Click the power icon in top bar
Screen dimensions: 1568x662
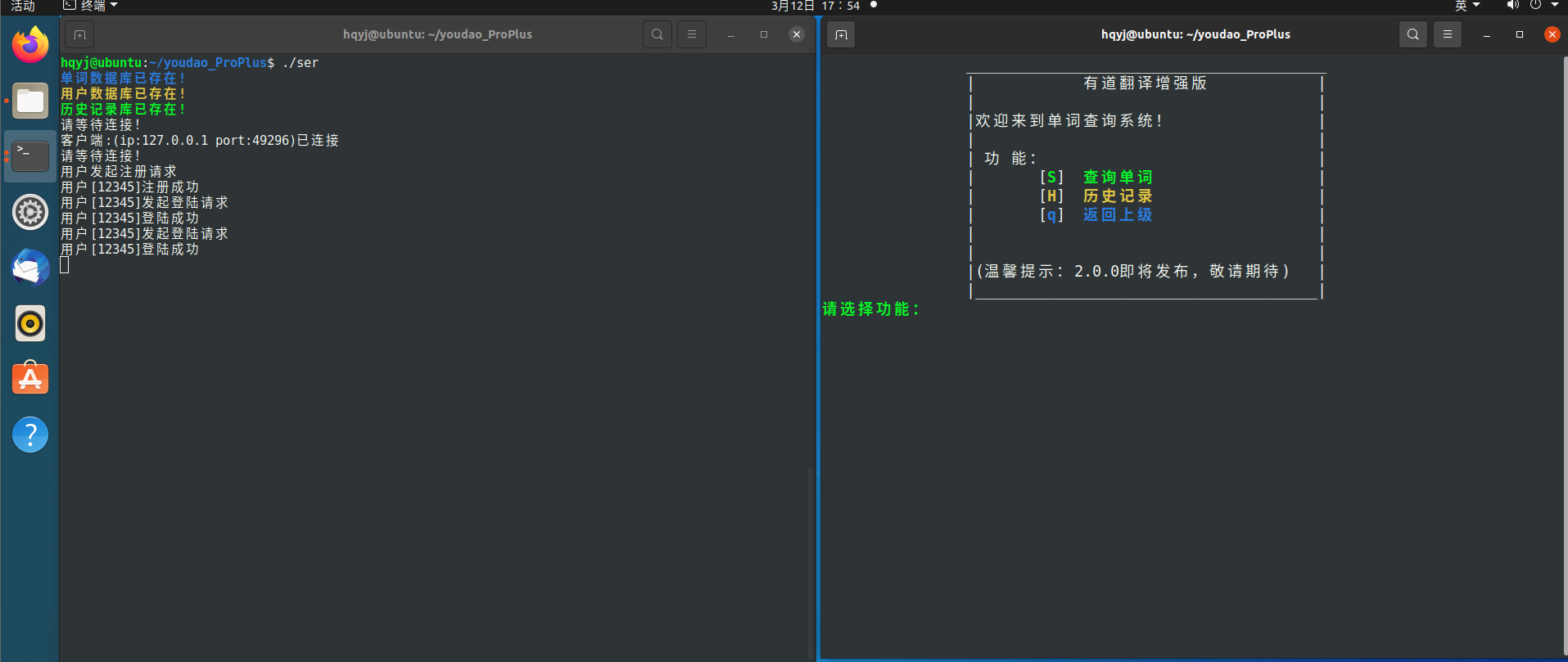(x=1535, y=6)
